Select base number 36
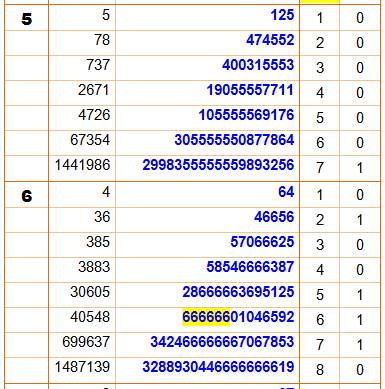Screen dimensions: 385x389 pos(102,217)
